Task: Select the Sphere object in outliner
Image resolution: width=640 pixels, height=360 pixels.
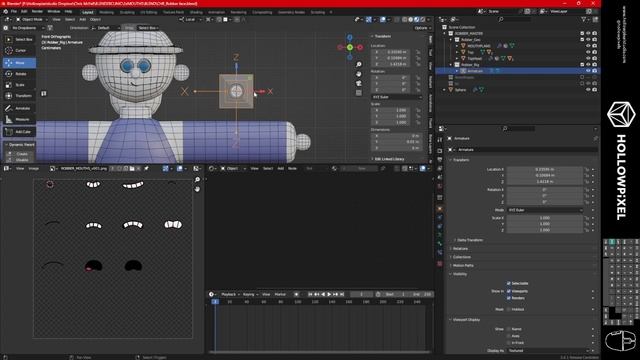Action: pyautogui.click(x=460, y=90)
